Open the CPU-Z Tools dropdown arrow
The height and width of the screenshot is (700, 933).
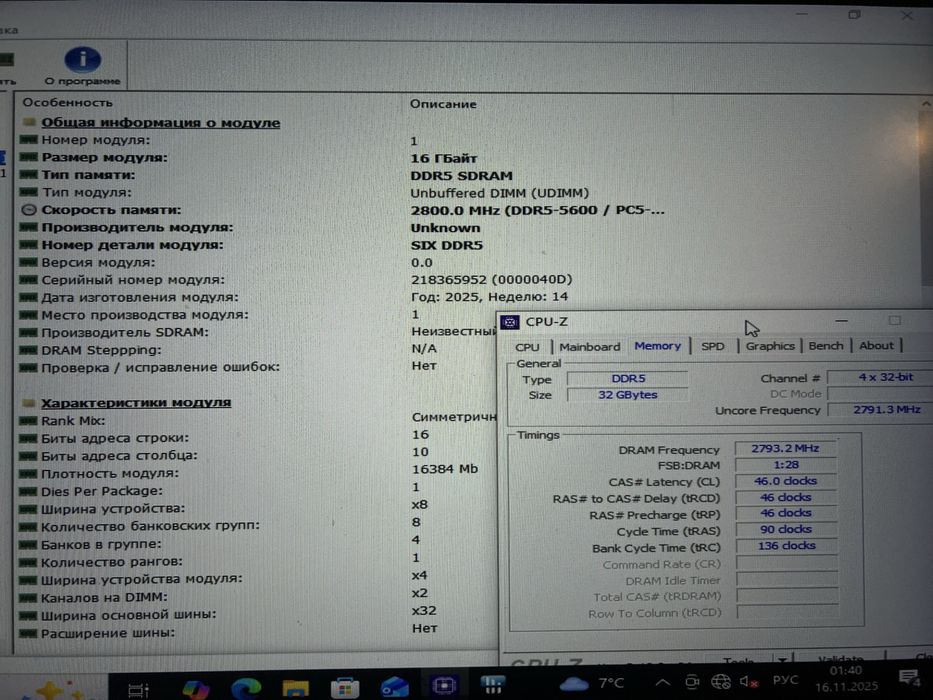[782, 660]
